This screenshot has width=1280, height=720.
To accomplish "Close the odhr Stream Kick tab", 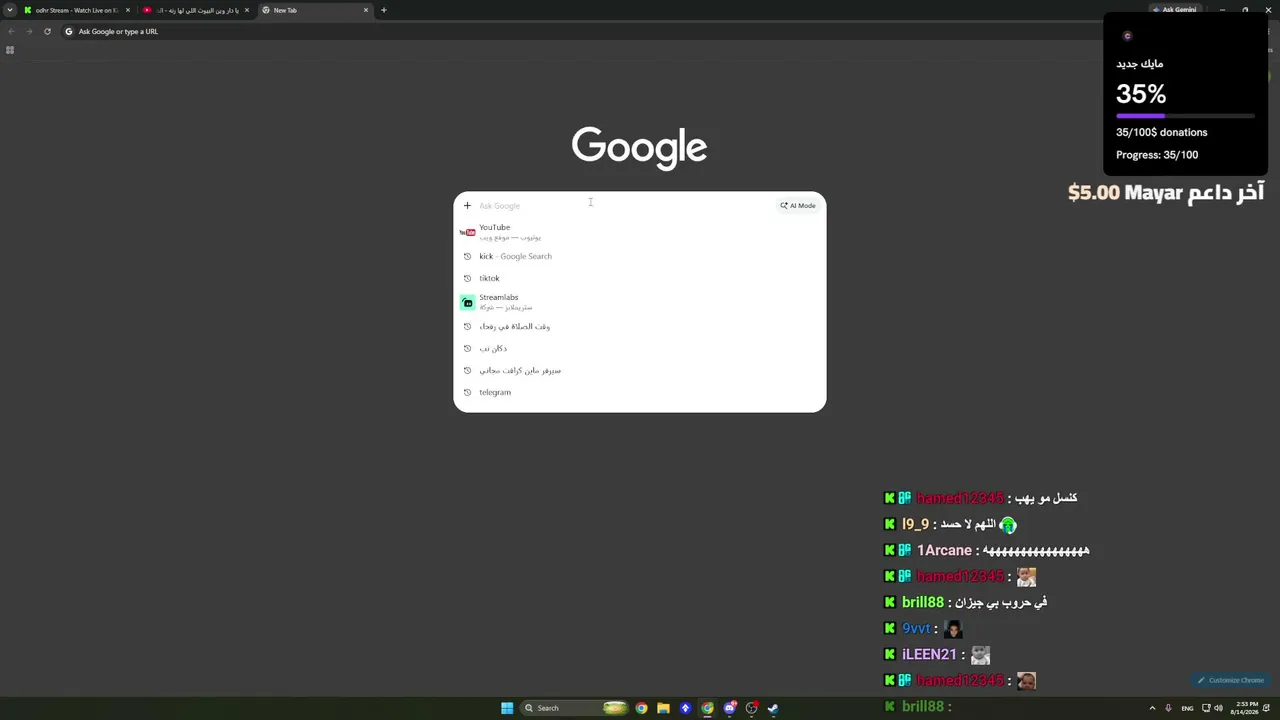I will pos(128,10).
